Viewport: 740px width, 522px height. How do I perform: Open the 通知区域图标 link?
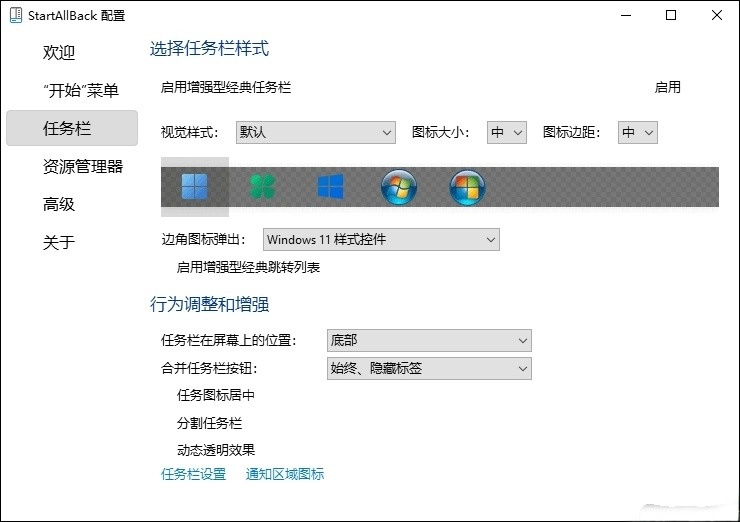pyautogui.click(x=285, y=474)
